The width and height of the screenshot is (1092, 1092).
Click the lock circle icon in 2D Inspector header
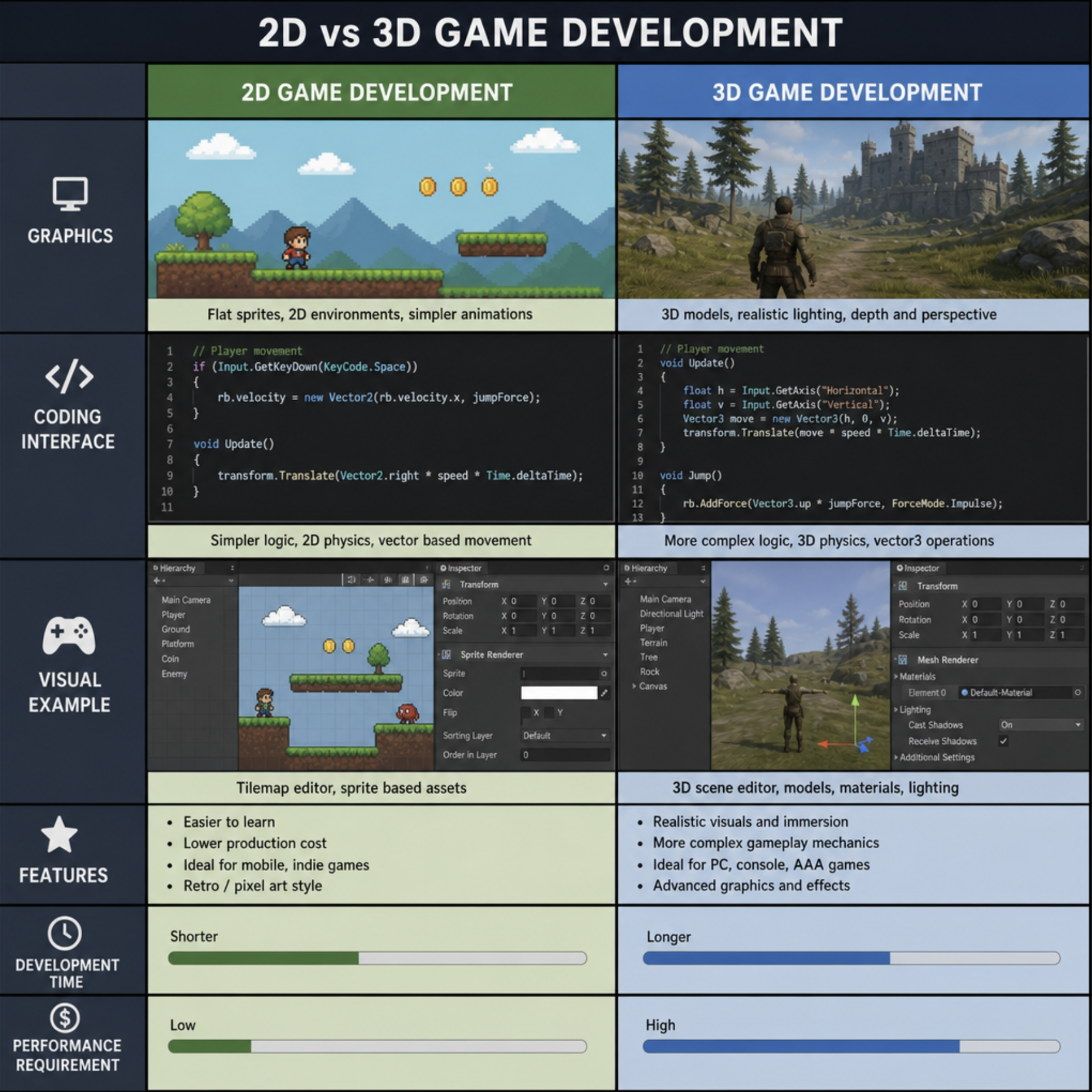pos(606,568)
